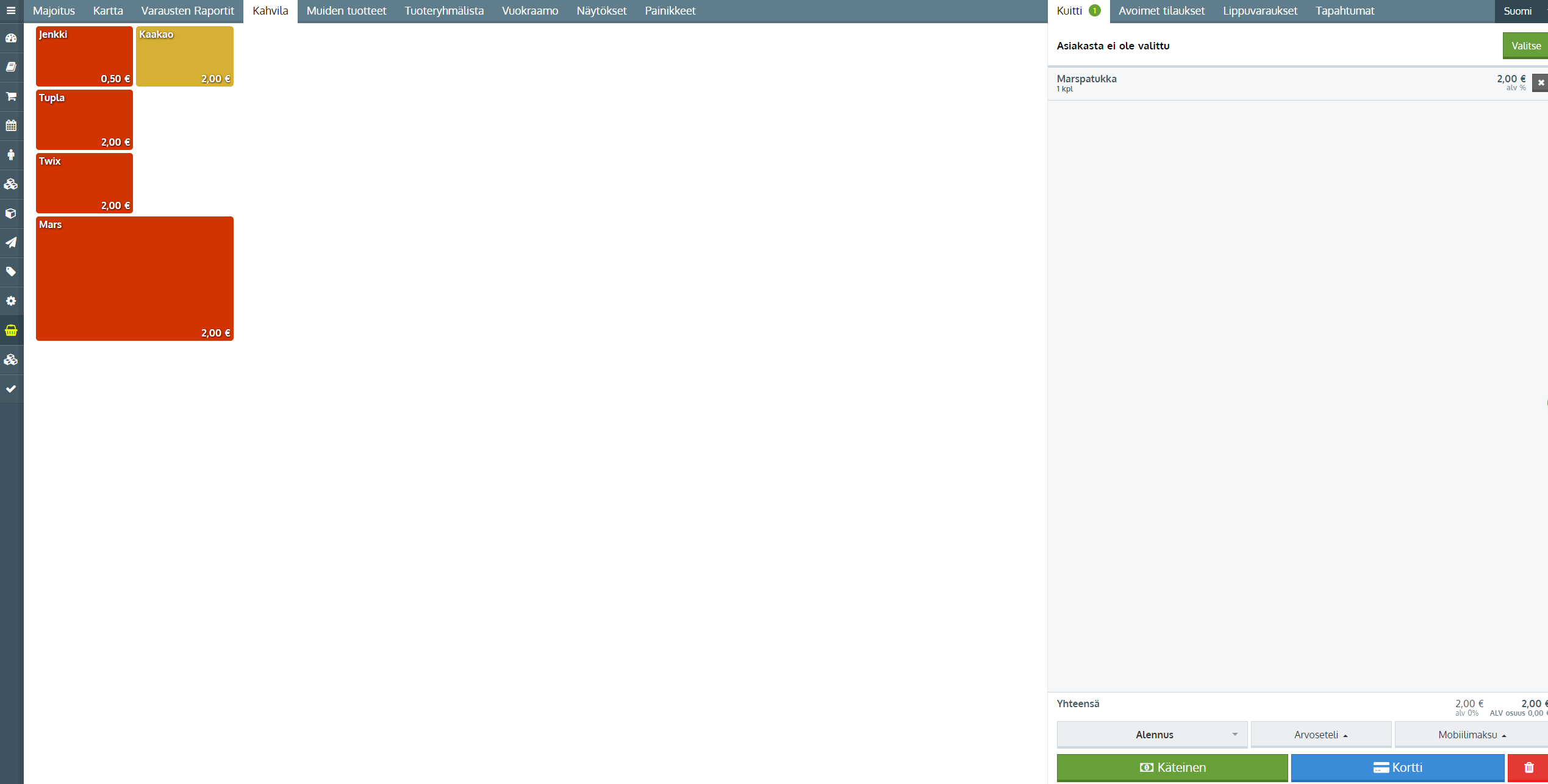Viewport: 1548px width, 784px height.
Task: Click the yellow basket sidebar icon
Action: pyautogui.click(x=11, y=330)
